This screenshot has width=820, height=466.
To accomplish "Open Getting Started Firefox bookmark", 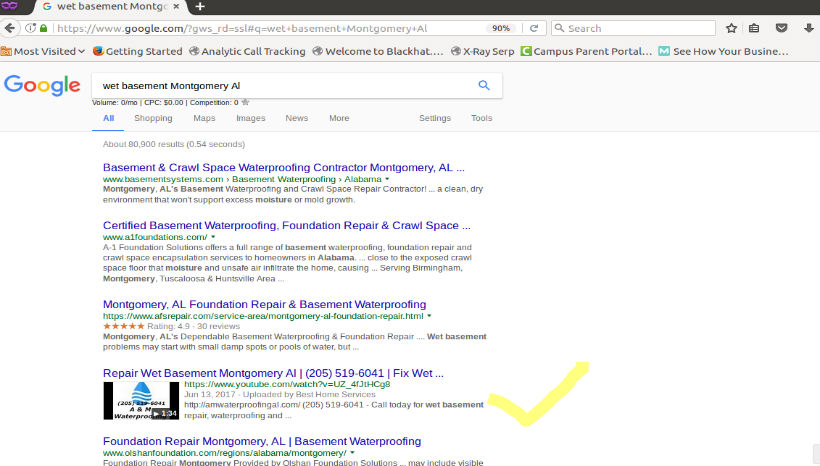I will tap(138, 51).
